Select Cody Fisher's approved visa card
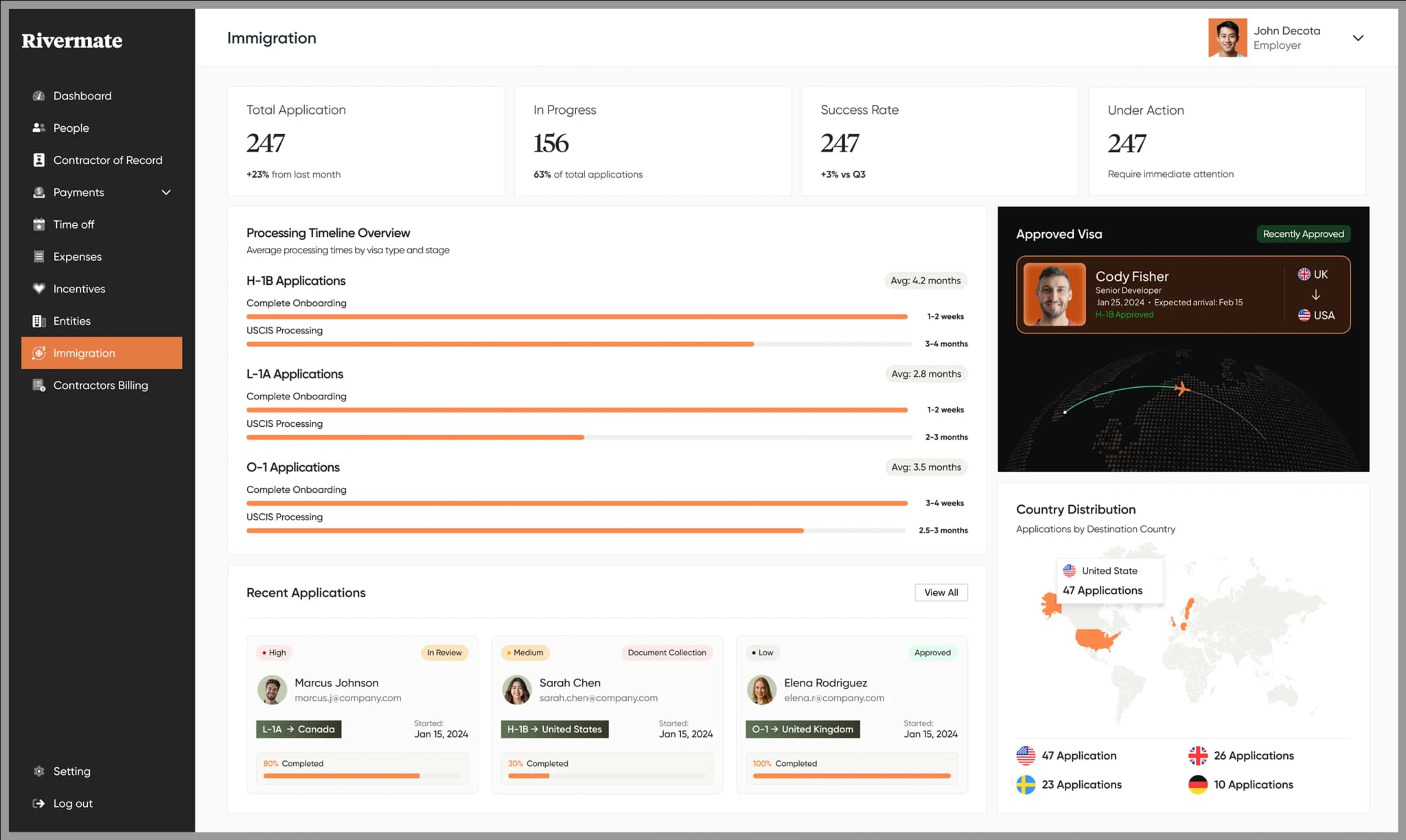 point(1182,294)
